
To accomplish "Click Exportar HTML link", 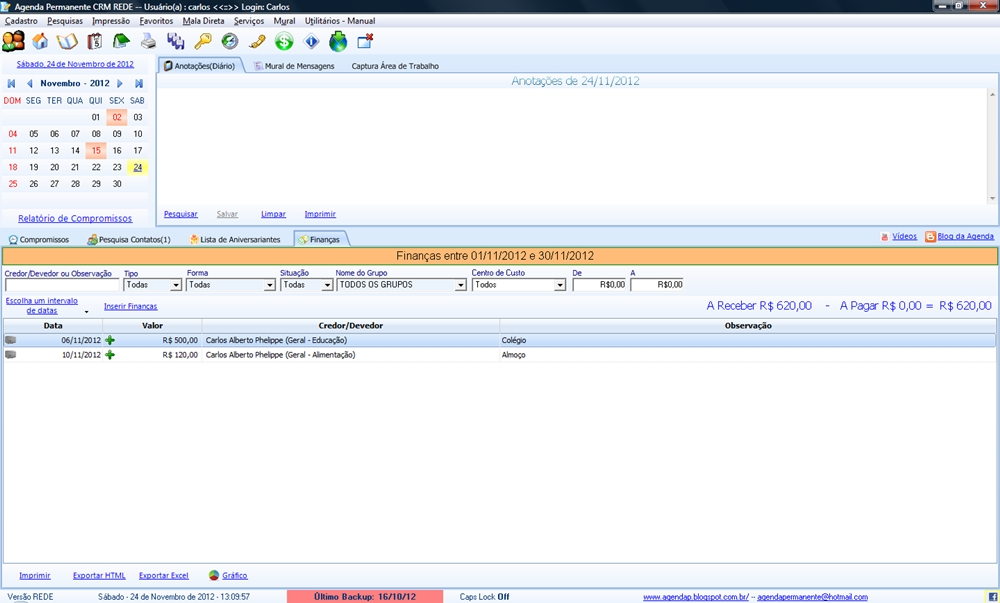I will click(x=99, y=576).
